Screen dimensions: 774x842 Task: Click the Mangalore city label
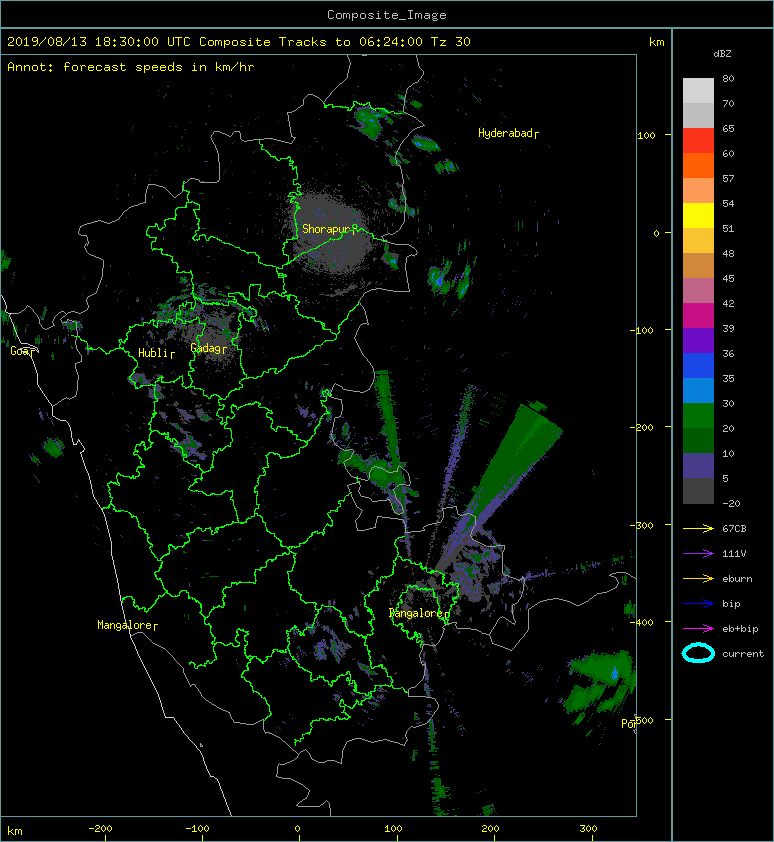tap(125, 625)
